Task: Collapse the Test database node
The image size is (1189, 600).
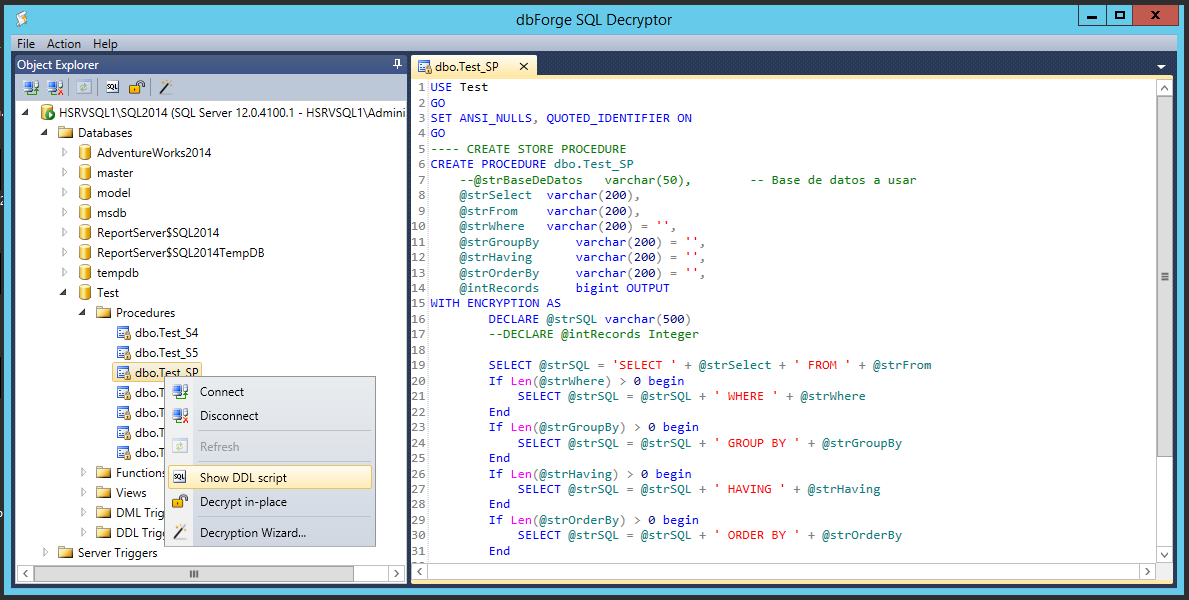Action: coord(65,292)
